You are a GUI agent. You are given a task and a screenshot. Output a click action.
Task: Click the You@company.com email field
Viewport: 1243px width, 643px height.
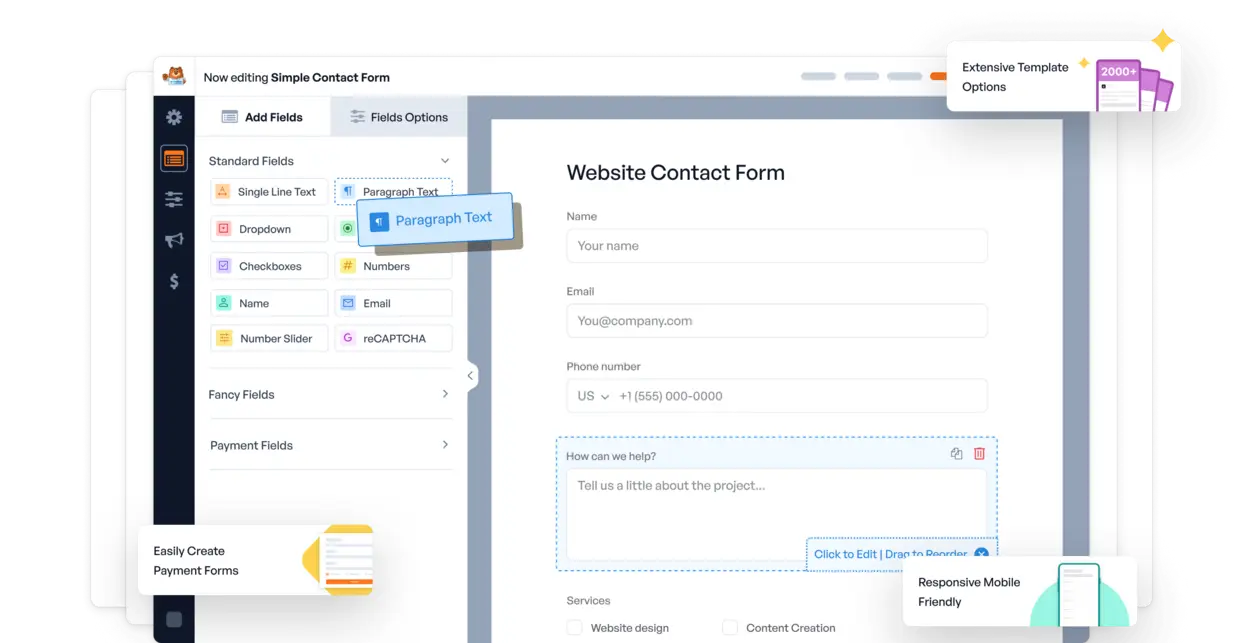coord(777,321)
